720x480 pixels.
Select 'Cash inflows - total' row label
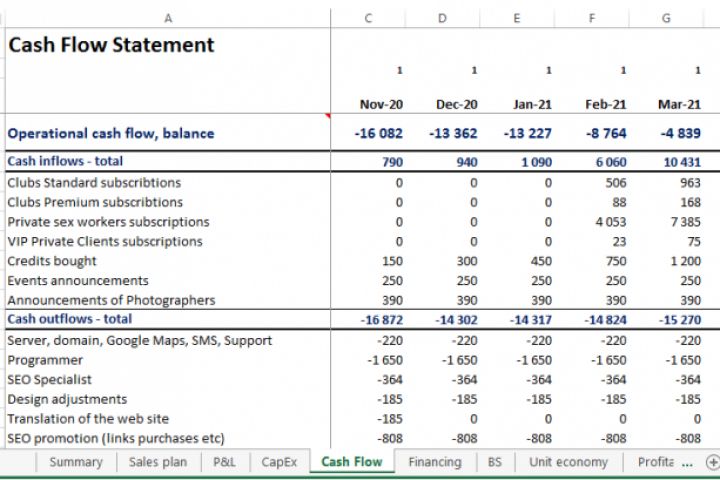coord(65,161)
